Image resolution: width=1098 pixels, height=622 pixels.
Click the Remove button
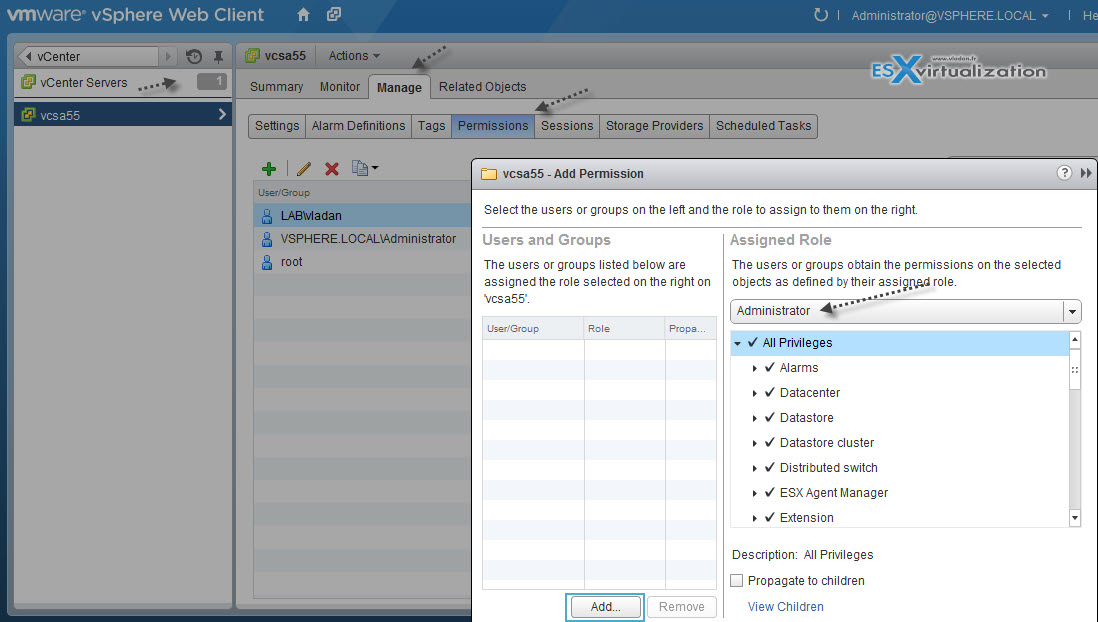[x=681, y=607]
